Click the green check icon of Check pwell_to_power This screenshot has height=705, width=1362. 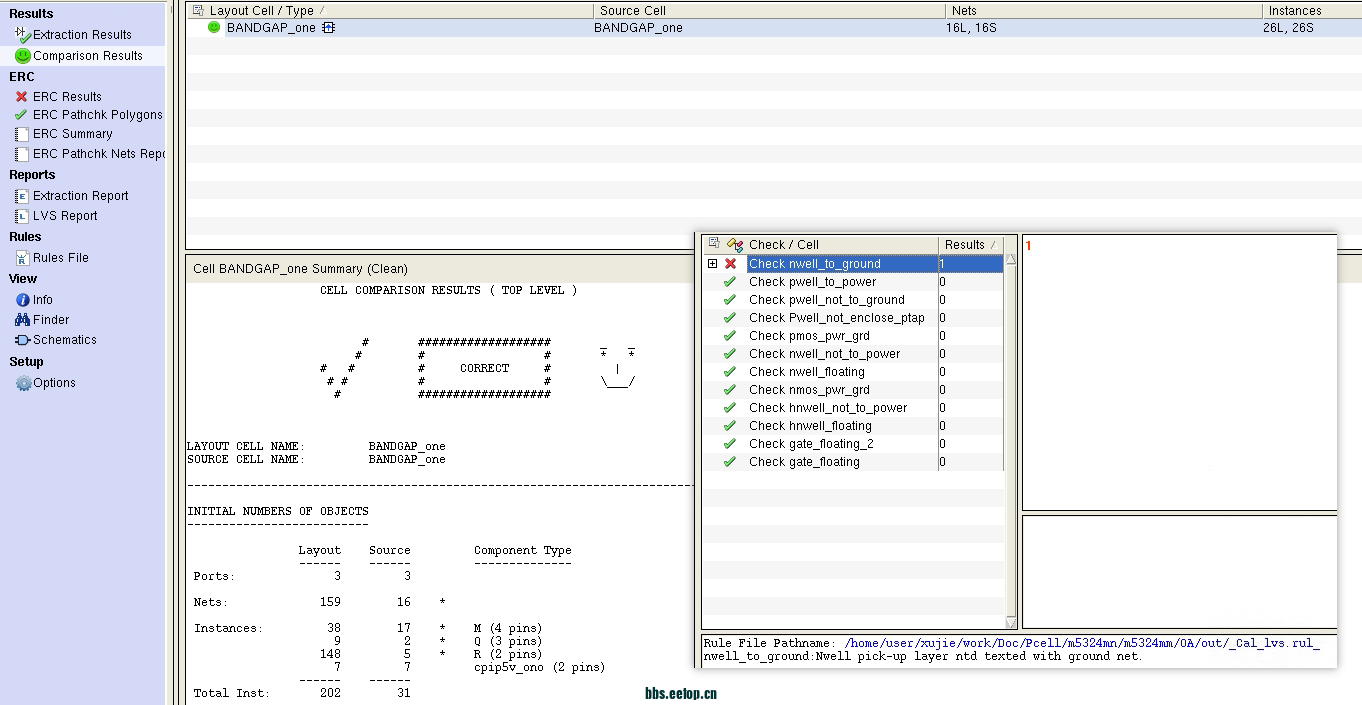point(731,282)
